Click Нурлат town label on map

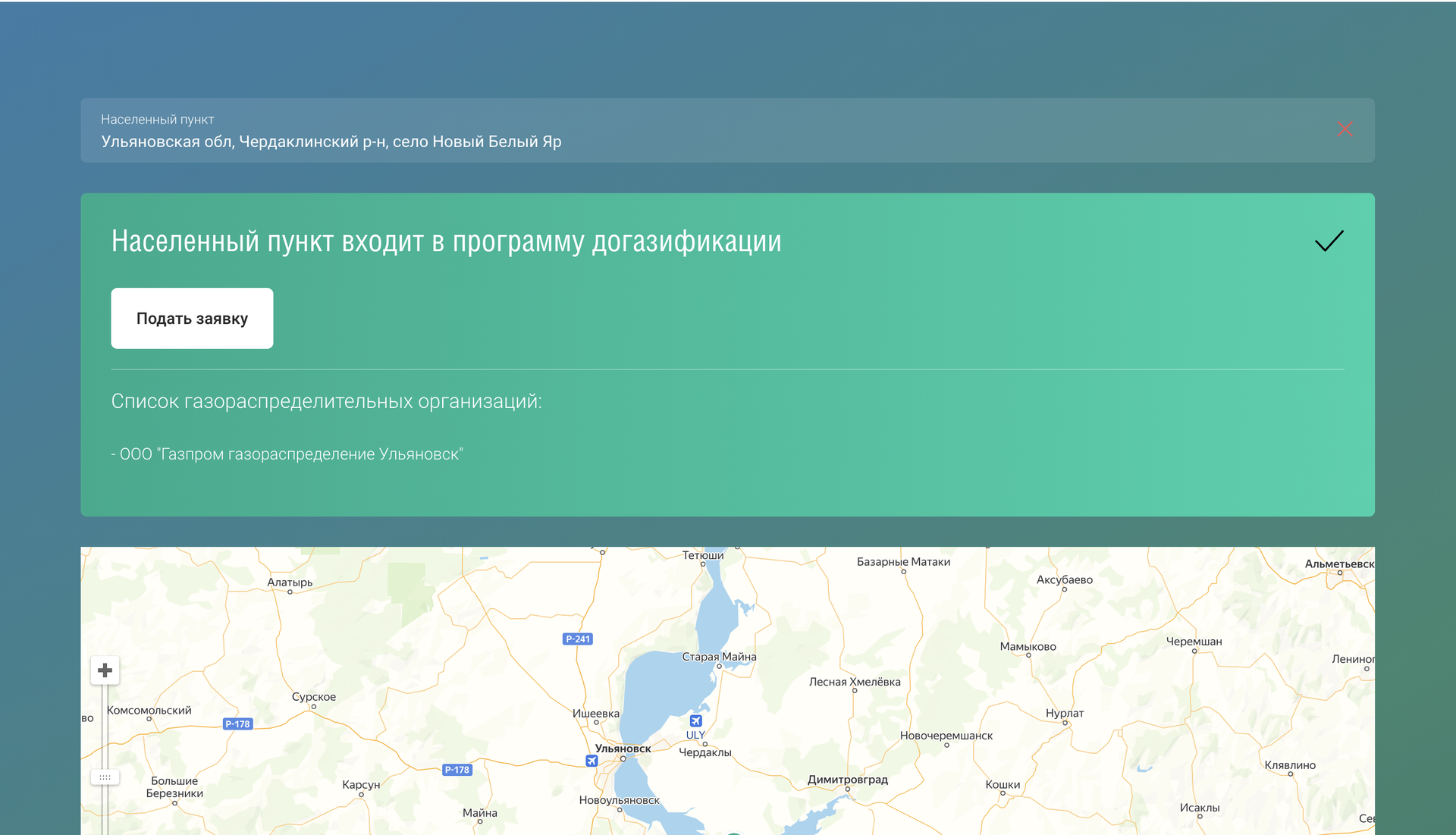pyautogui.click(x=1065, y=714)
